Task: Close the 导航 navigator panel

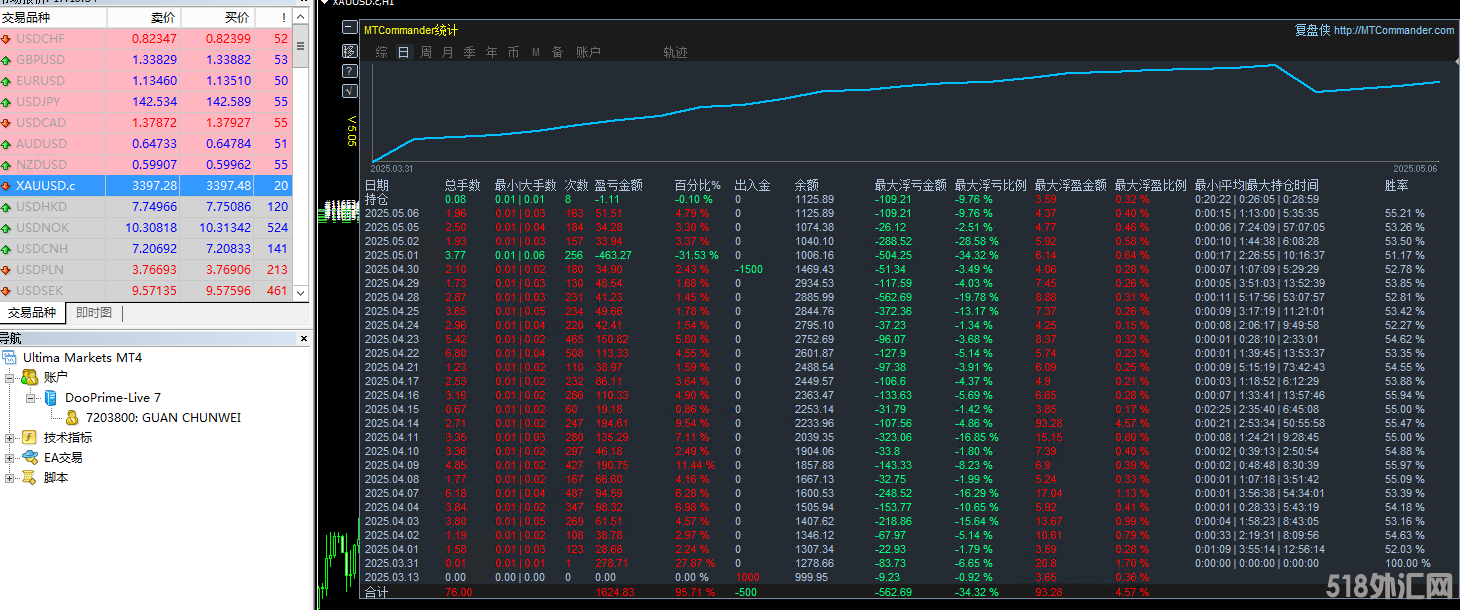Action: tap(305, 338)
